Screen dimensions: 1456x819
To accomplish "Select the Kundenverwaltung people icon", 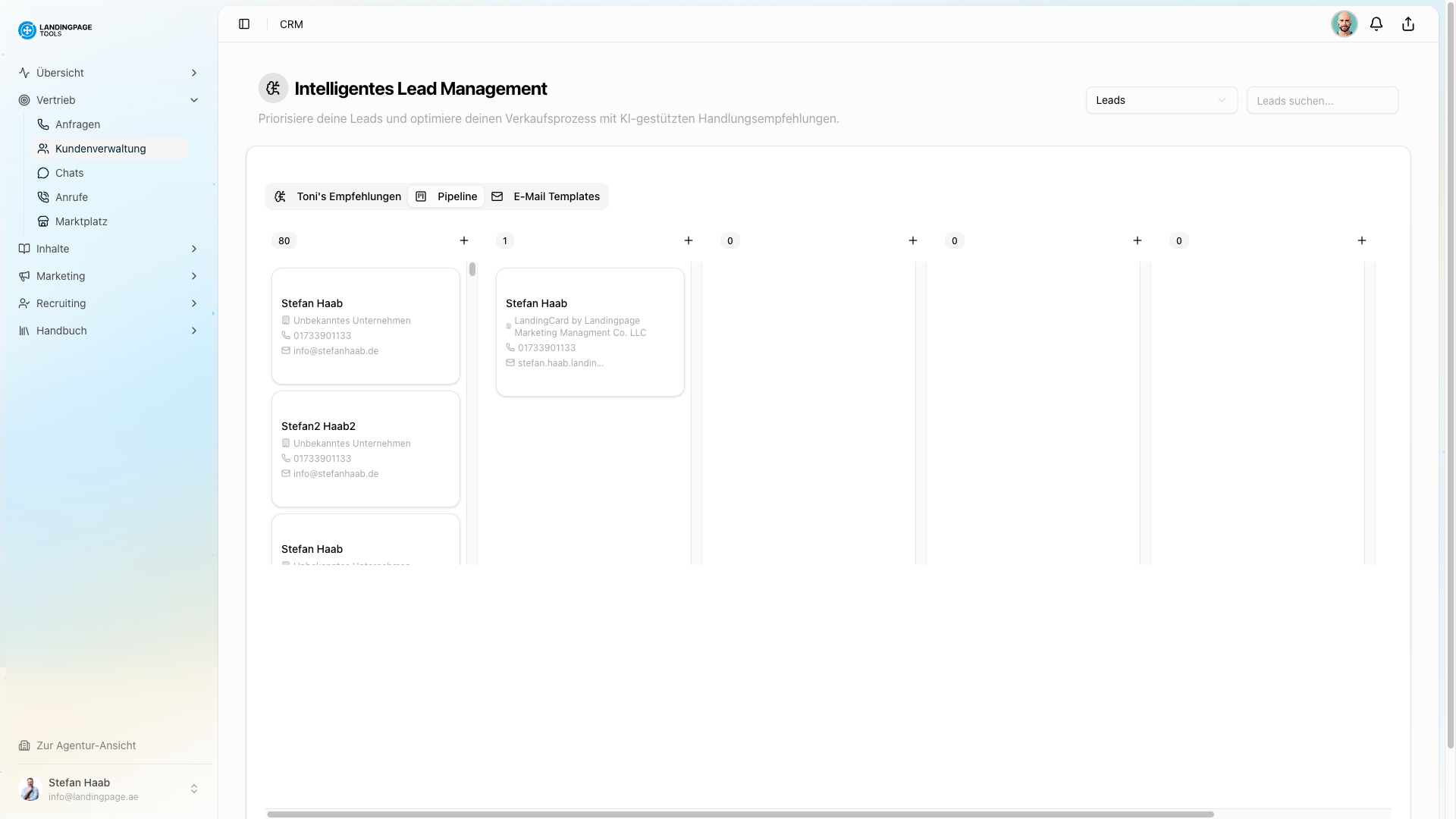I will [44, 149].
